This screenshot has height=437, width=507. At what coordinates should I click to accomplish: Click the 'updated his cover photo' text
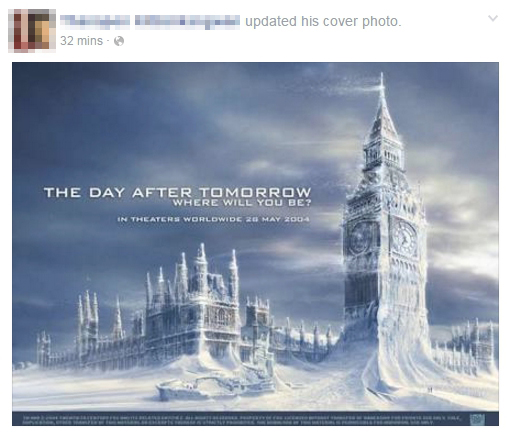point(323,21)
